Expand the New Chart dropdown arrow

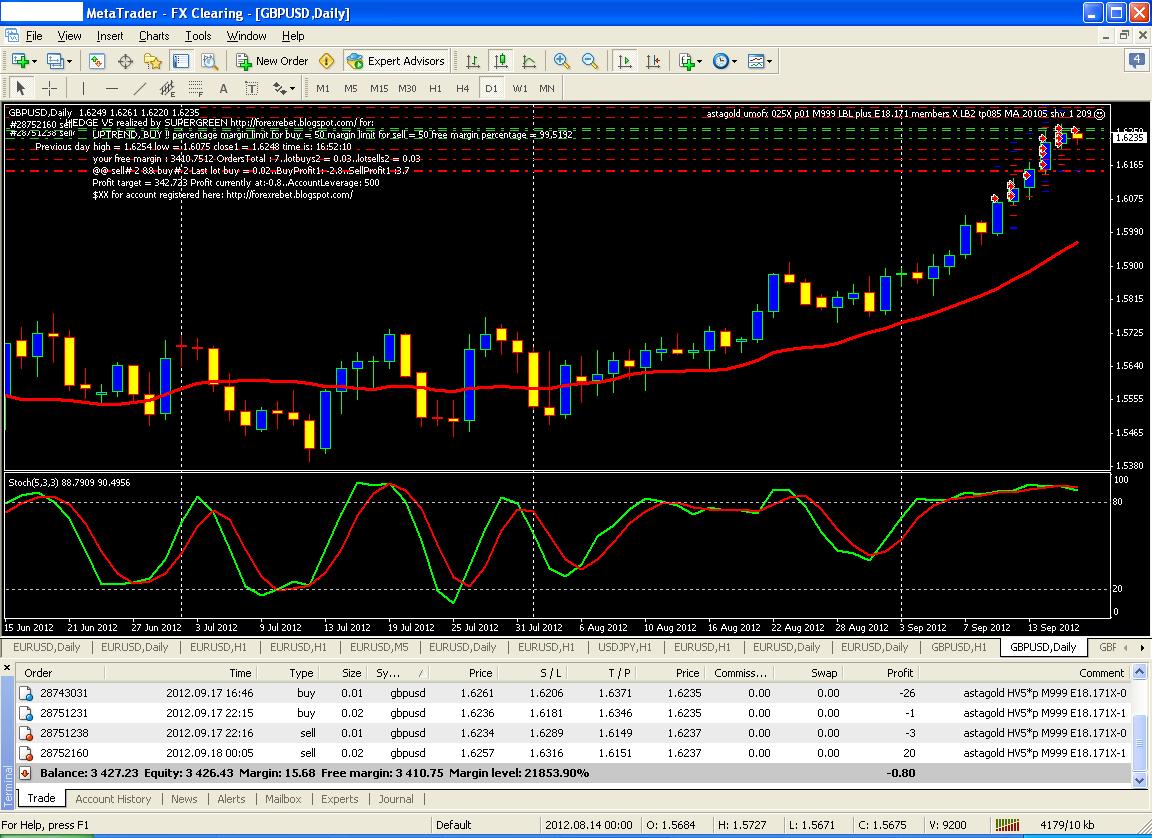[x=34, y=62]
